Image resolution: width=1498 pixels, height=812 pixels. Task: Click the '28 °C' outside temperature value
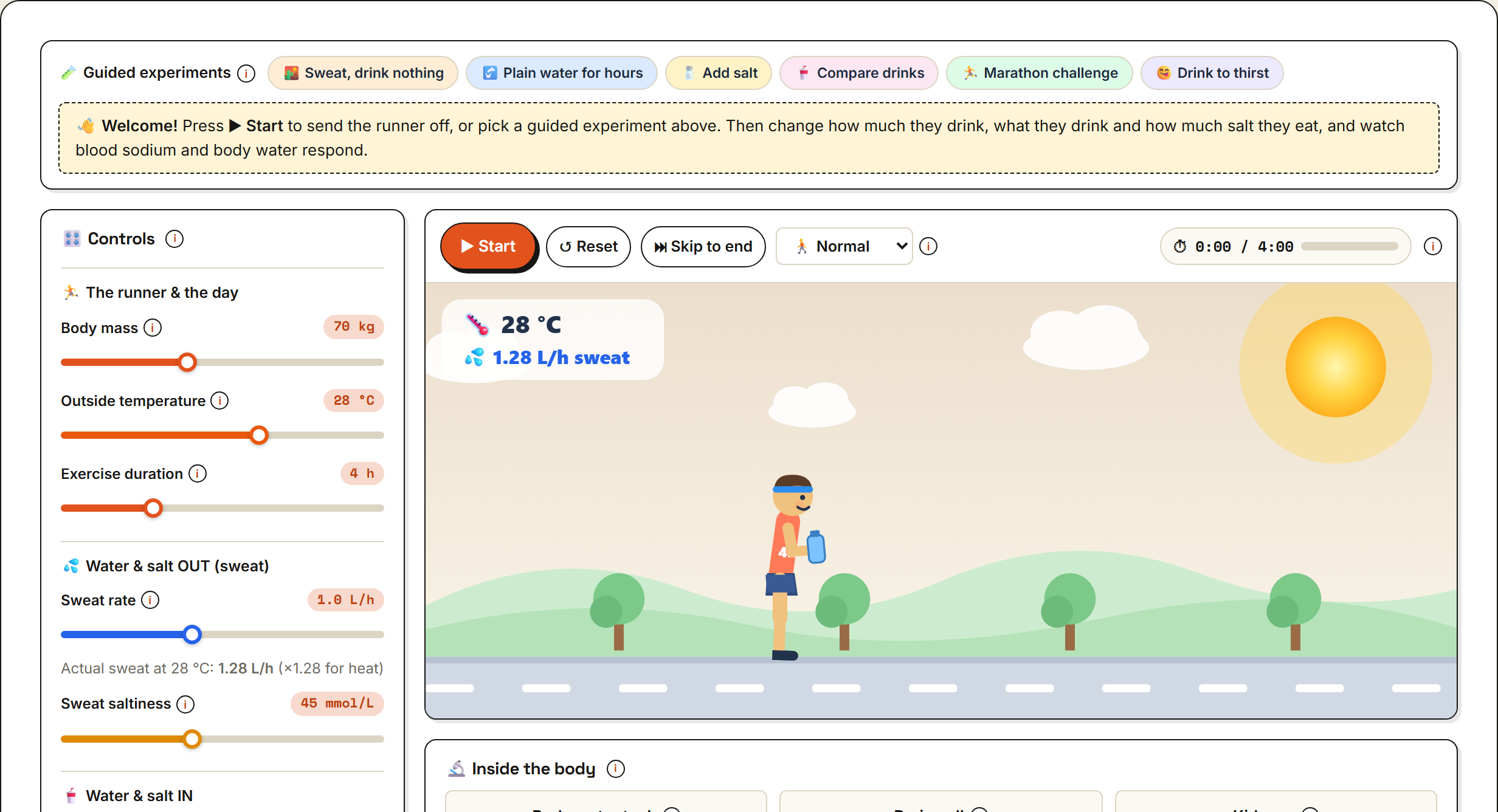pos(354,401)
